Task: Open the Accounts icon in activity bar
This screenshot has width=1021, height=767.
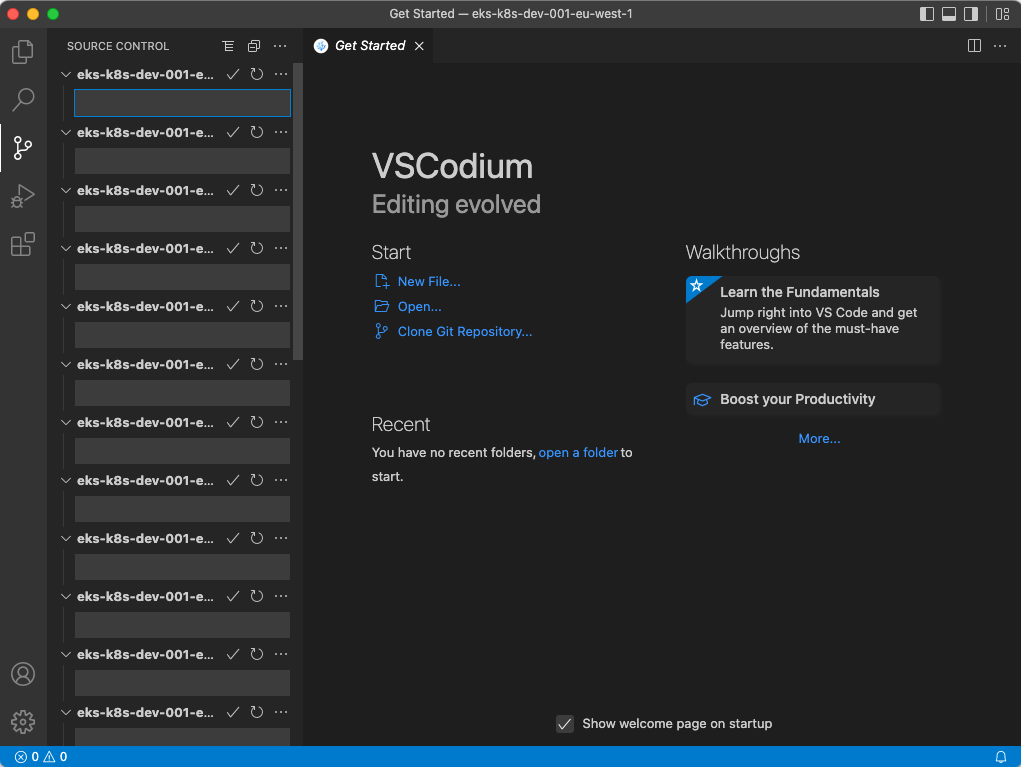Action: click(x=22, y=674)
